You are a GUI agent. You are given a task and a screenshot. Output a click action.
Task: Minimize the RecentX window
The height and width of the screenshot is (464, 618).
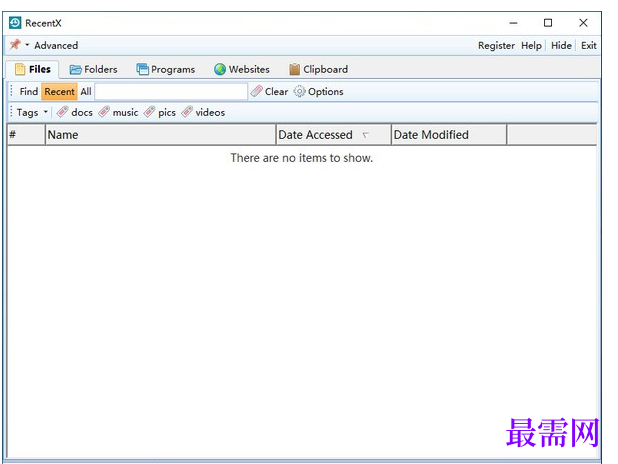coord(513,23)
